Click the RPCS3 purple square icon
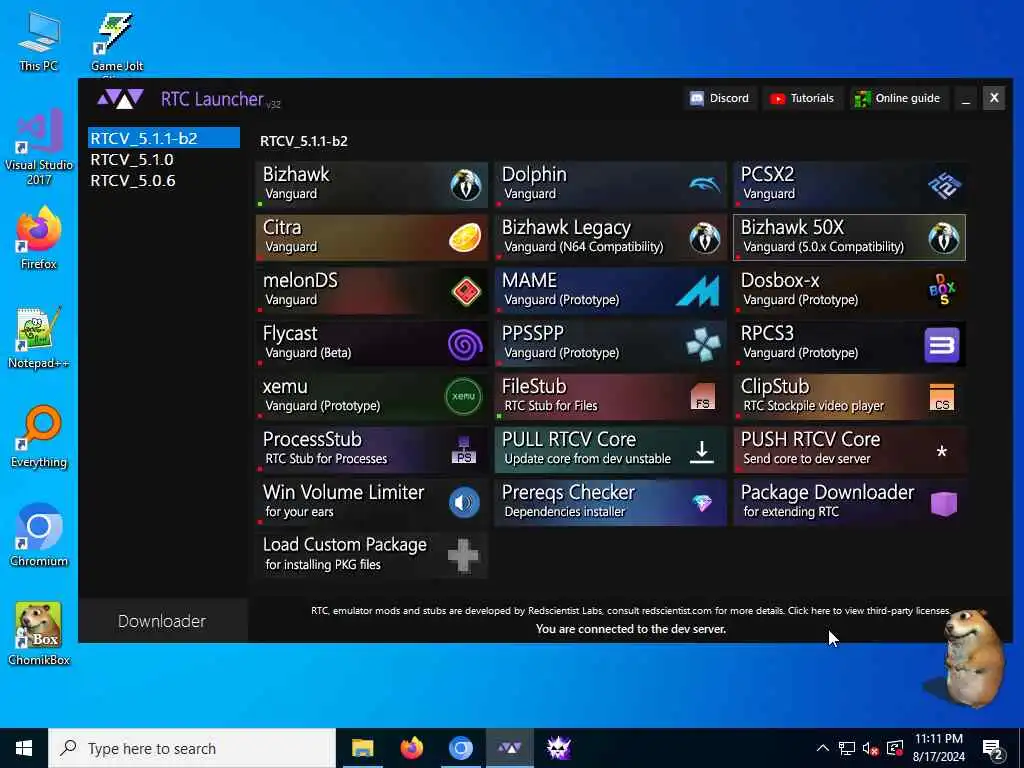The height and width of the screenshot is (768, 1024). [942, 344]
